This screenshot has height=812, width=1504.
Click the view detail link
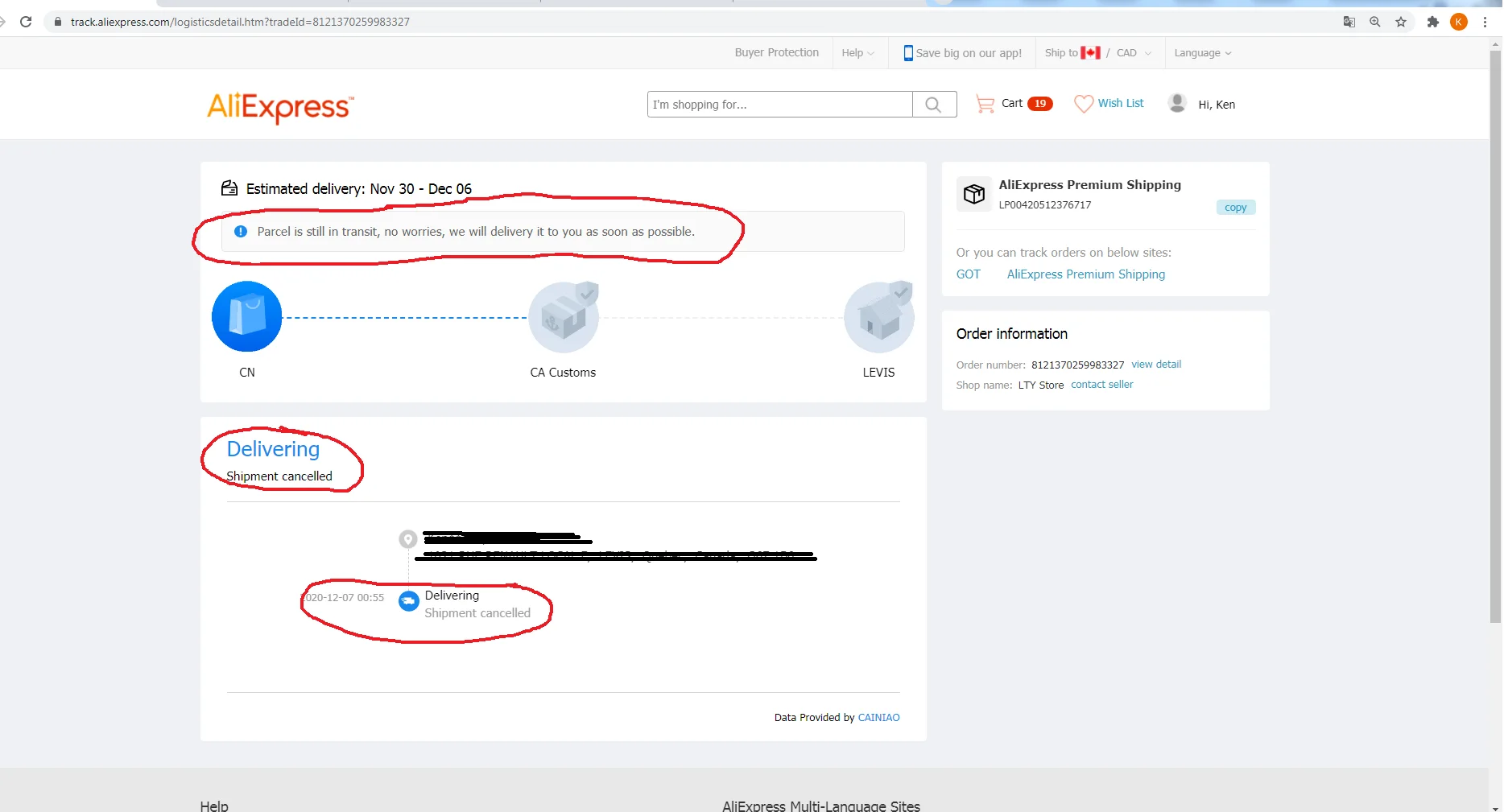(1156, 365)
